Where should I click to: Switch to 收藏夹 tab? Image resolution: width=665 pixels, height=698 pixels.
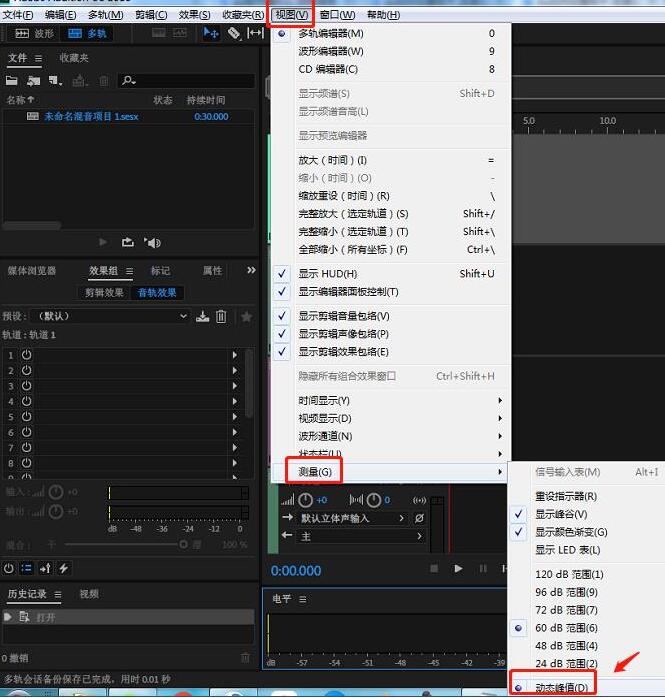coord(74,58)
